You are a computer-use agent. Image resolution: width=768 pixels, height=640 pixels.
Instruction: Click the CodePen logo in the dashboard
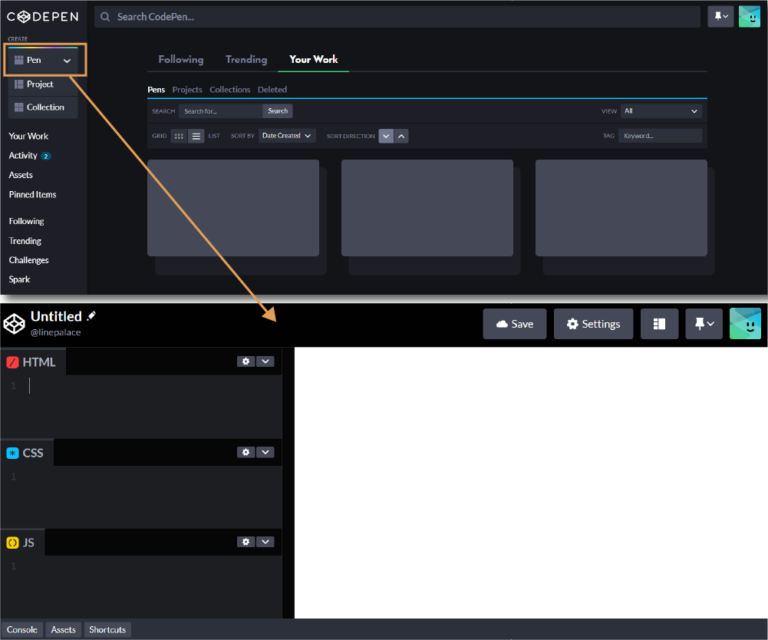click(x=42, y=17)
